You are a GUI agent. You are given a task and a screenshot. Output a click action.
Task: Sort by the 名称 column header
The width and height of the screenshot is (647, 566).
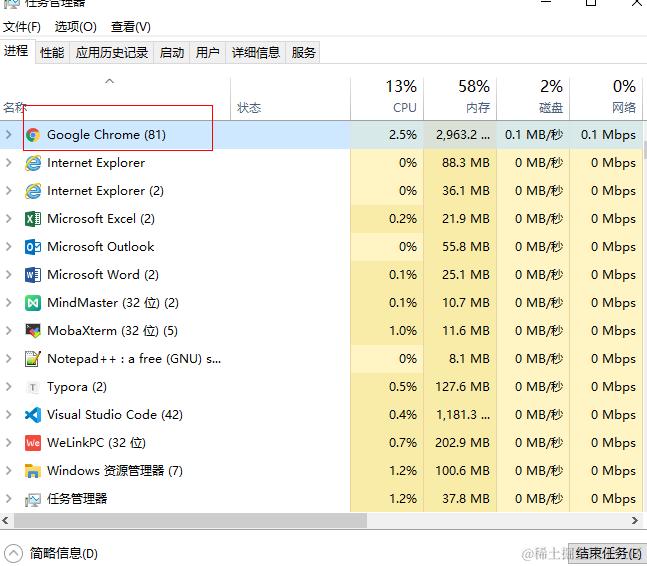[x=115, y=98]
